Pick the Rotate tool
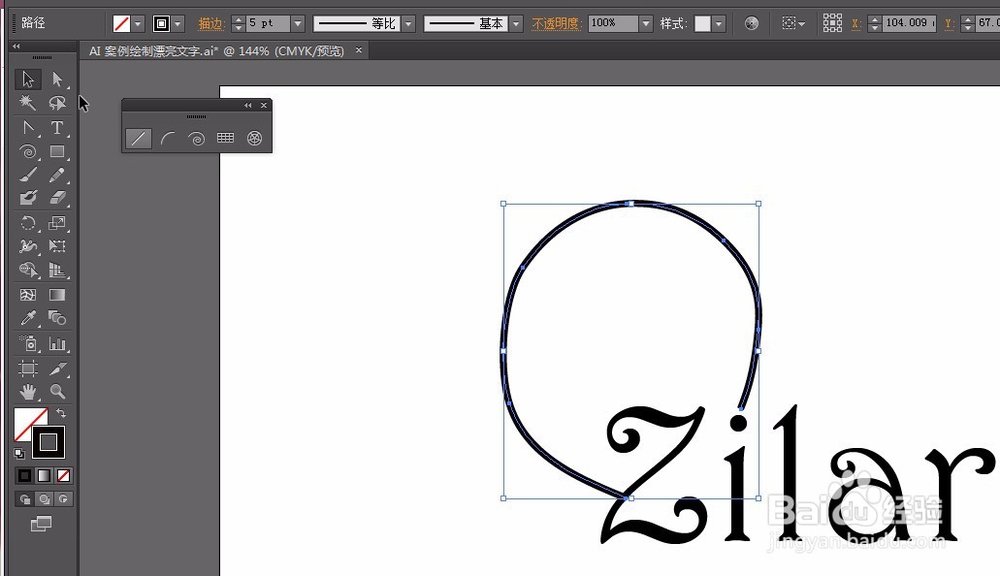This screenshot has height=576, width=1000. coord(27,223)
